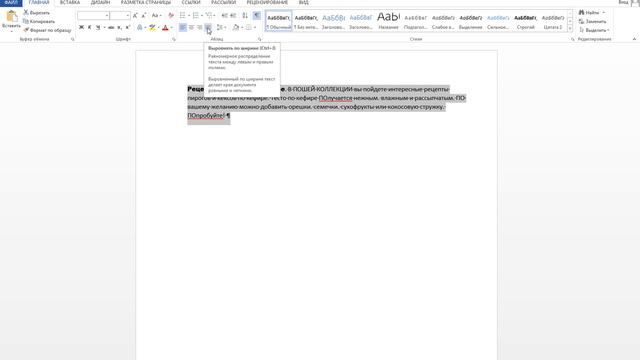Click the multilevel list icon
This screenshot has height=360, width=640.
209,16
